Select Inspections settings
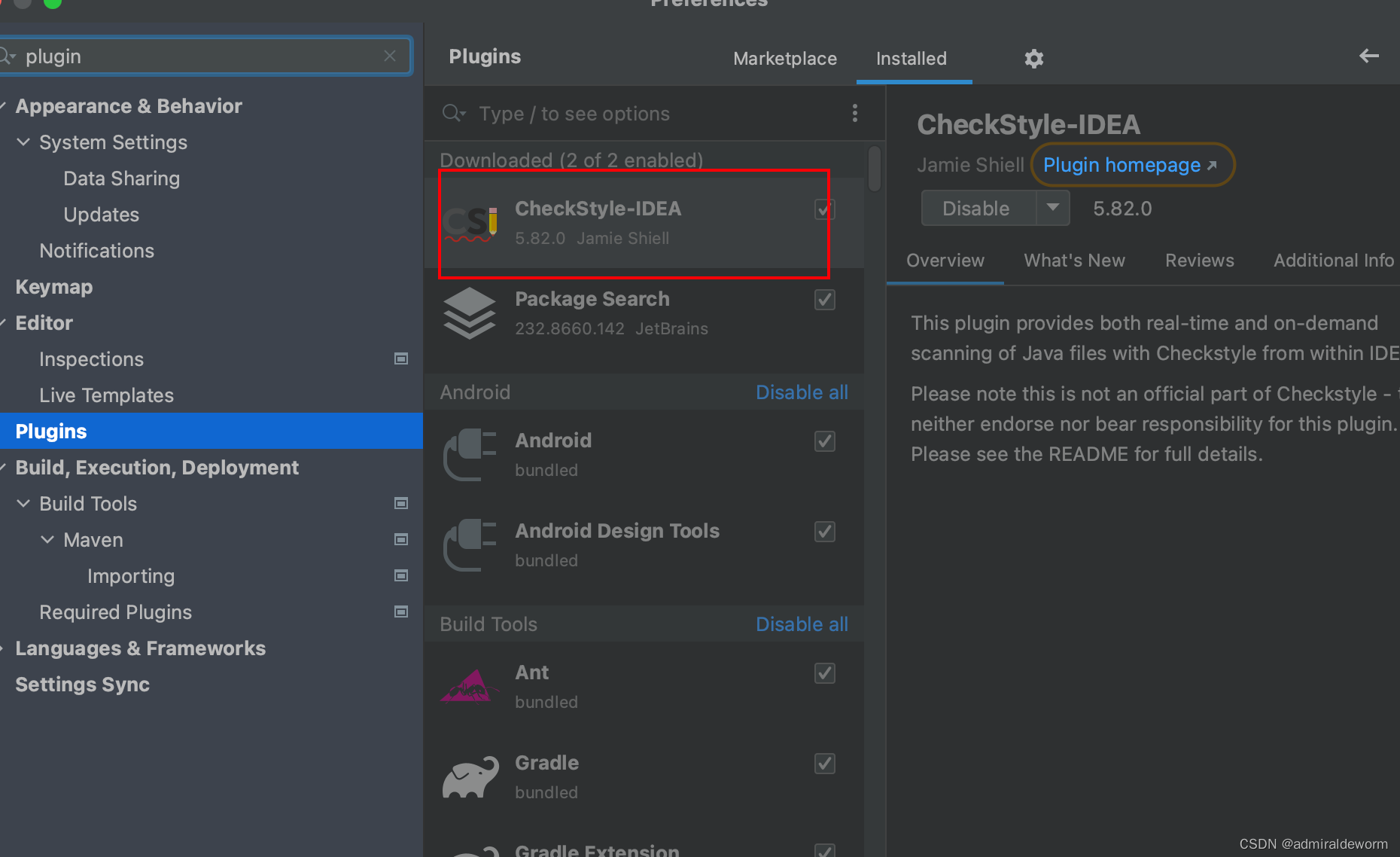This screenshot has height=857, width=1400. pyautogui.click(x=92, y=359)
